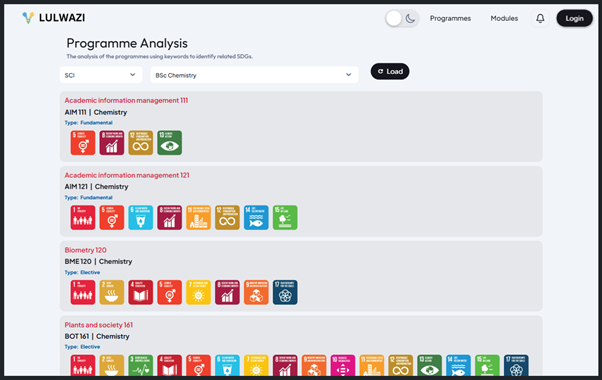602x380 pixels.
Task: Open the SCI faculty dropdown
Action: click(101, 75)
